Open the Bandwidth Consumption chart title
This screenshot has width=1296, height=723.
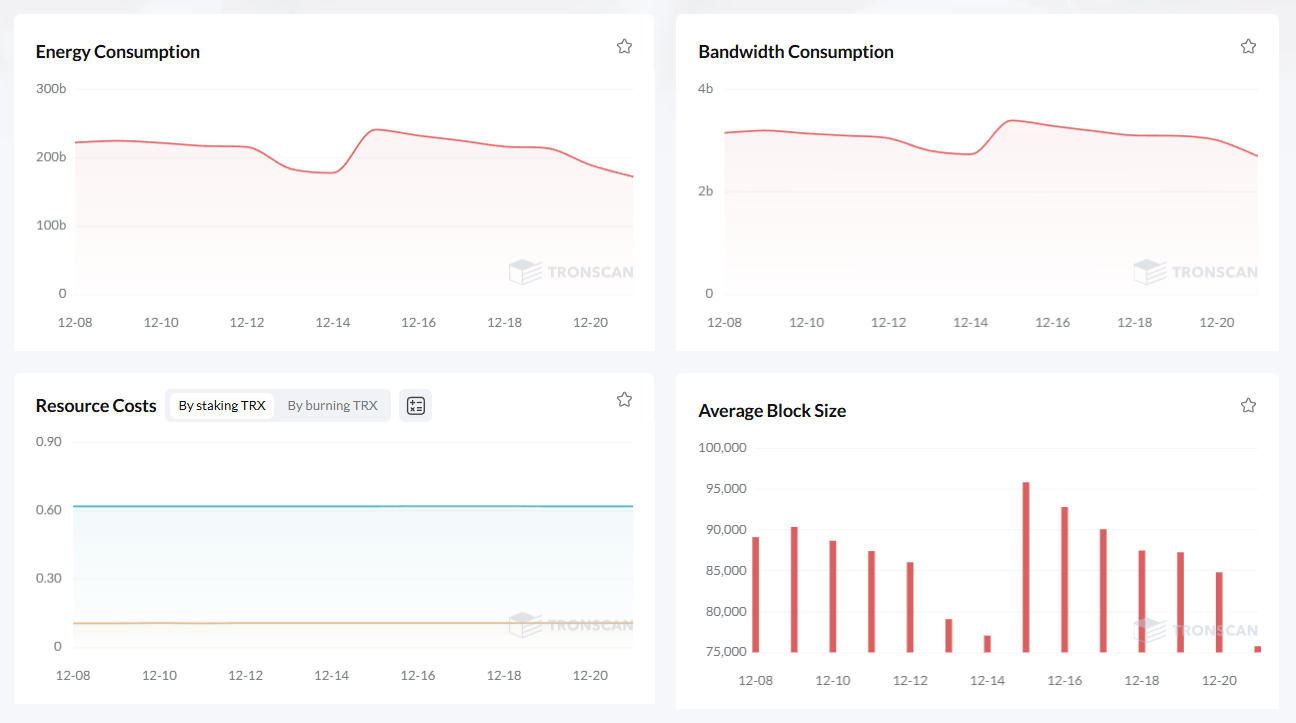(x=796, y=52)
